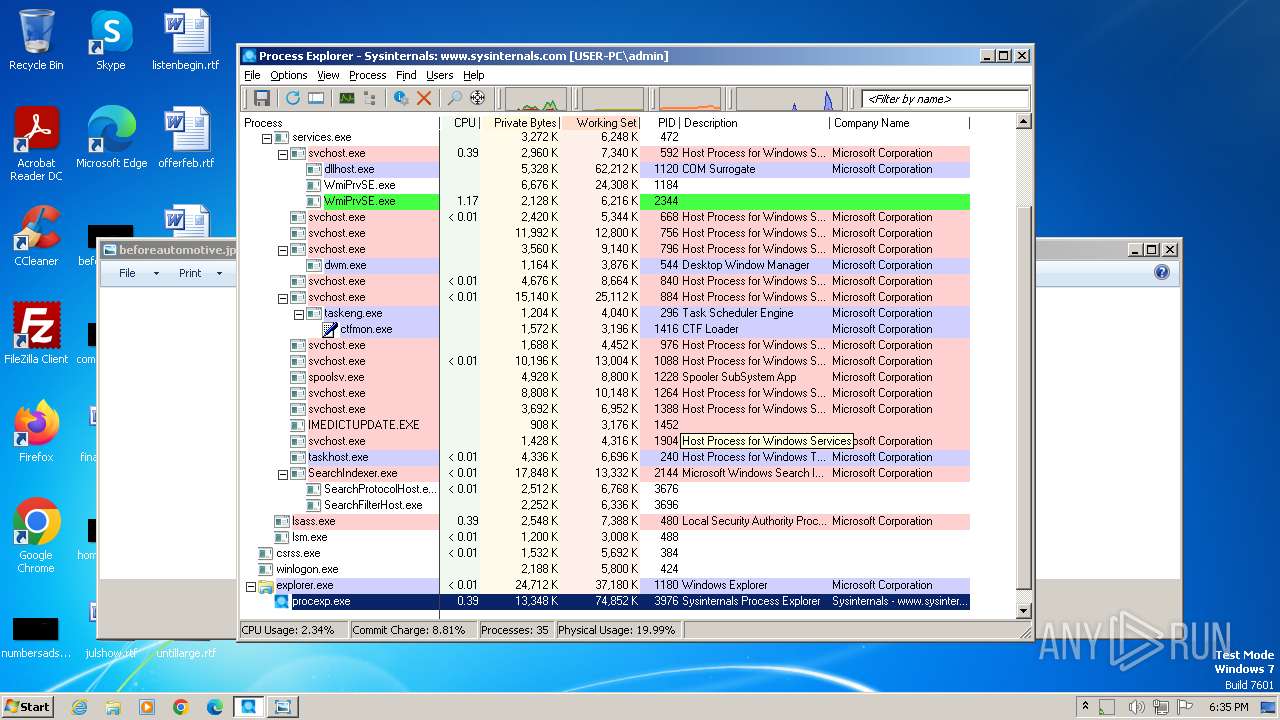The width and height of the screenshot is (1280, 720).
Task: Toggle the Show Lower Pane toolbar icon
Action: coord(316,98)
